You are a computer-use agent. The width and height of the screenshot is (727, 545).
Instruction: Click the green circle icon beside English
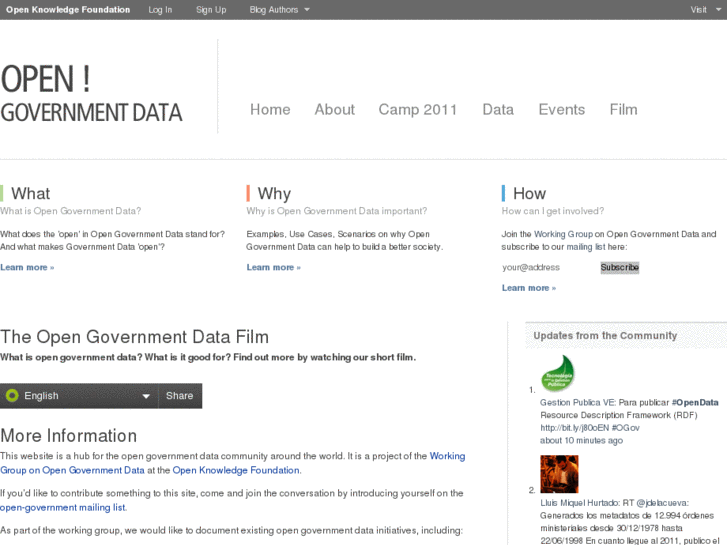(12, 396)
